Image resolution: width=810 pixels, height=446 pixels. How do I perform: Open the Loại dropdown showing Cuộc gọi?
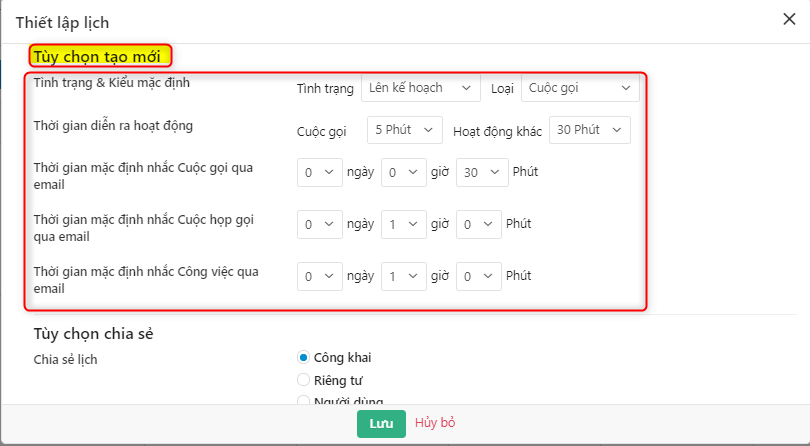pos(579,88)
